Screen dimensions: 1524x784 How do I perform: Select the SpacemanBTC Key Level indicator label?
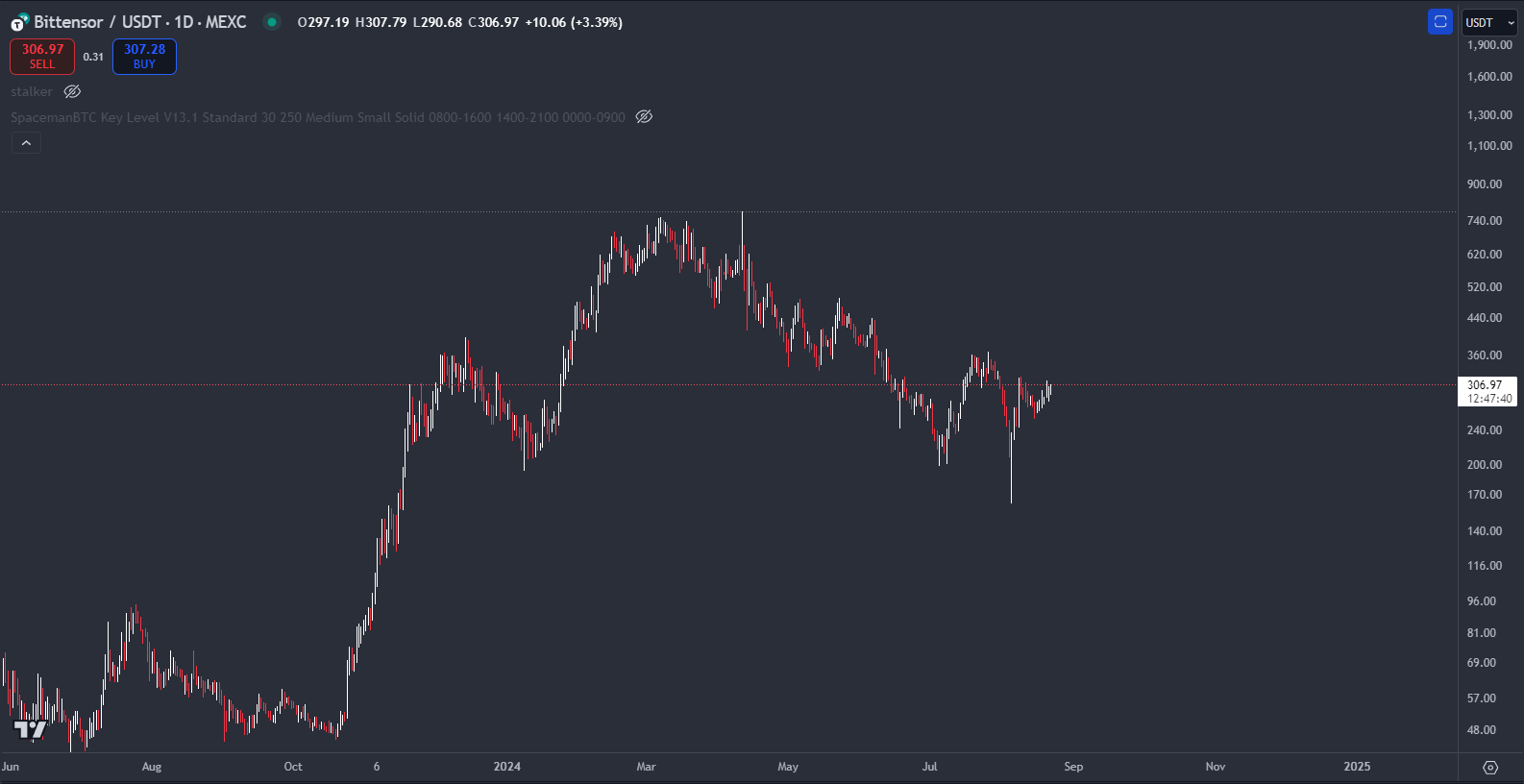point(317,117)
